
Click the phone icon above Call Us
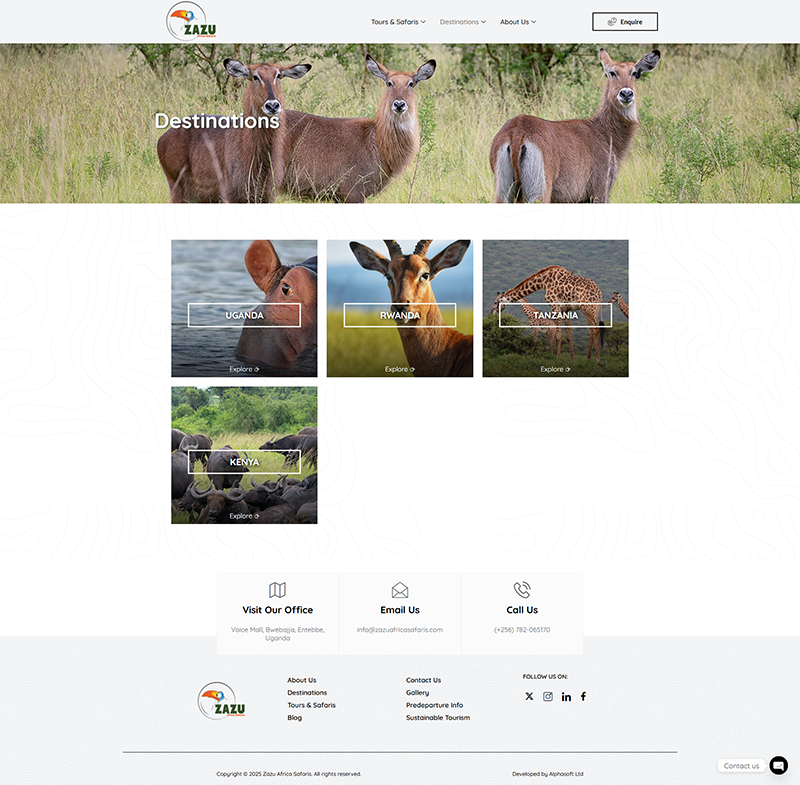pos(522,590)
